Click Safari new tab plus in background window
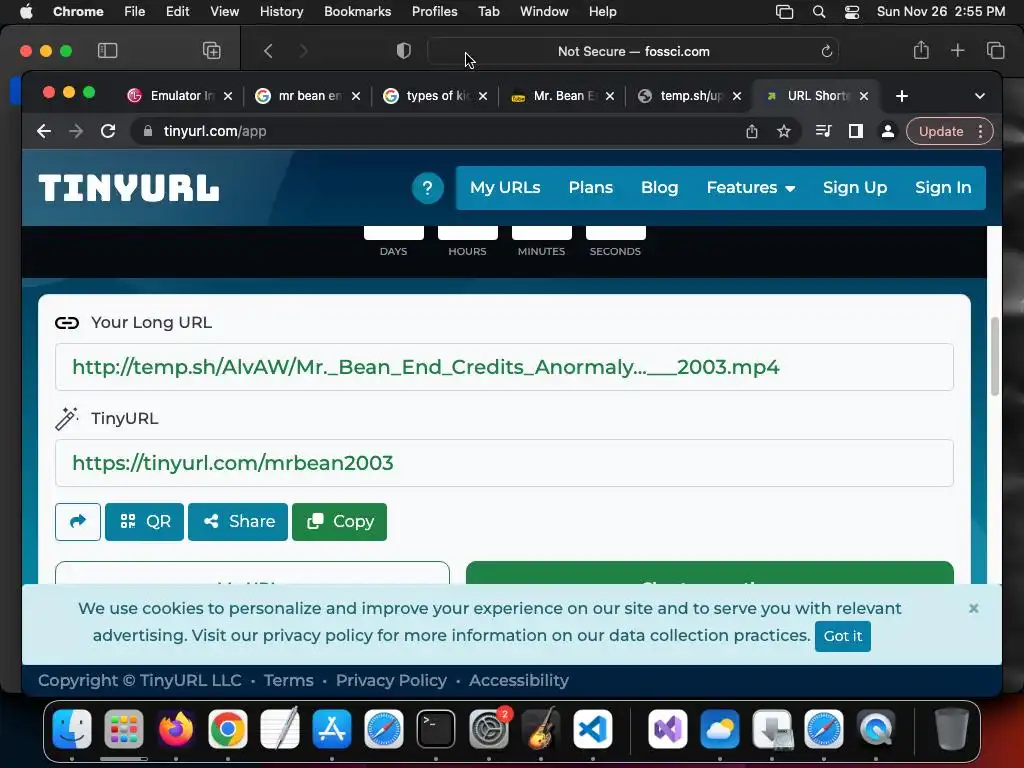The image size is (1024, 768). (957, 51)
